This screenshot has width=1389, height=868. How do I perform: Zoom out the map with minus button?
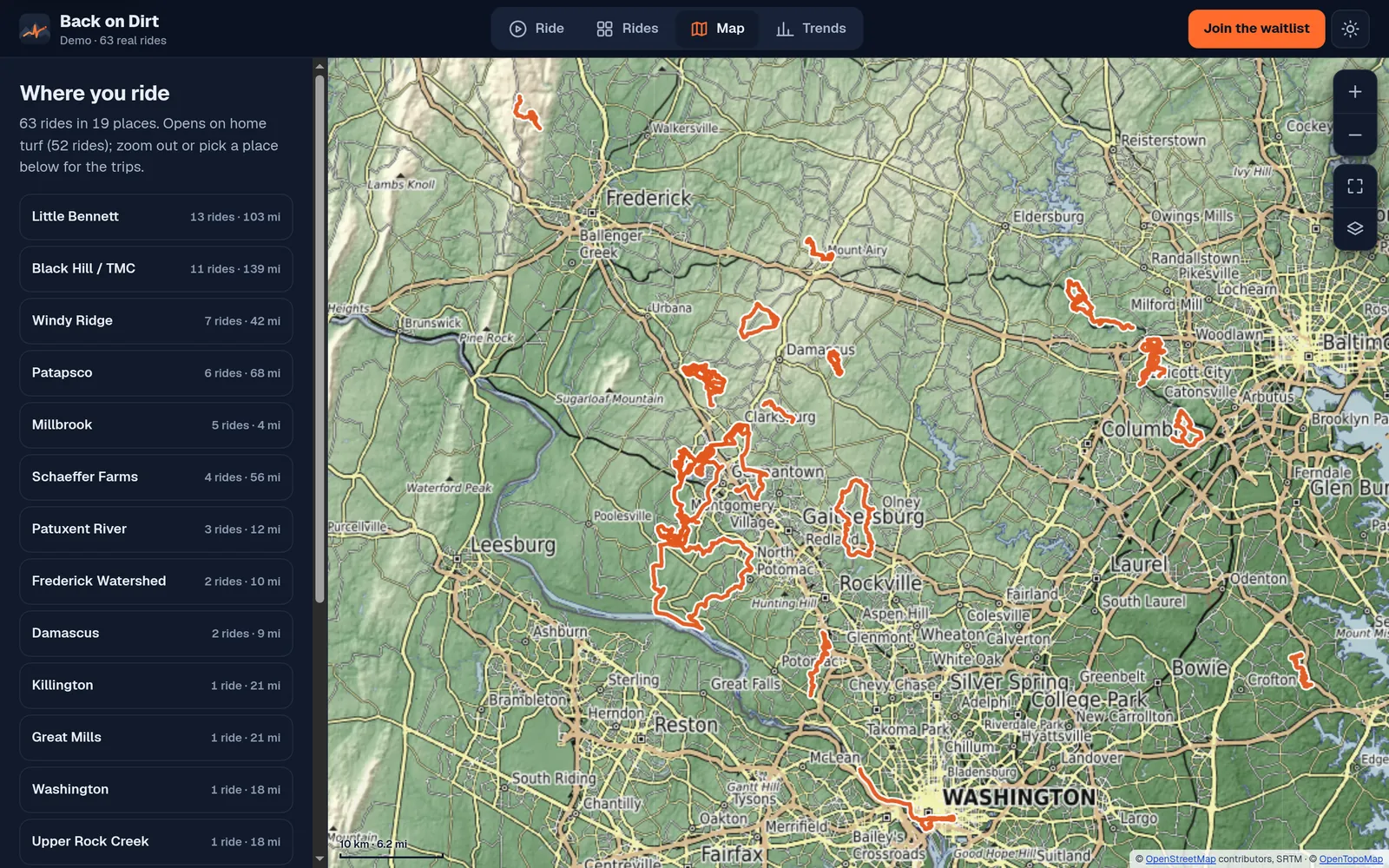tap(1355, 135)
